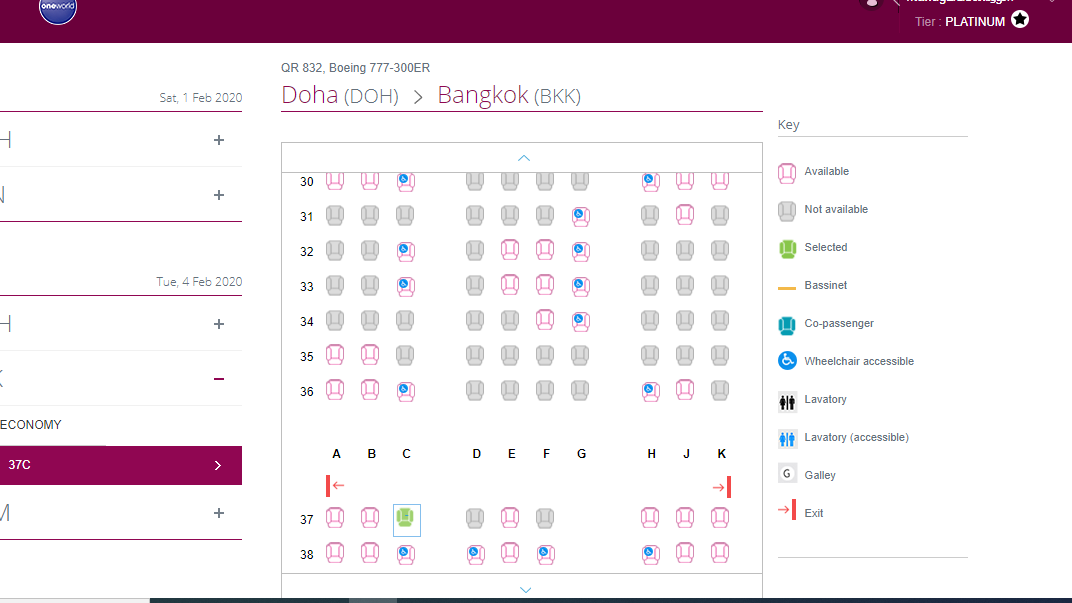Click the Lavatory (accessible) key icon
Viewport: 1072px width, 603px height.
pyautogui.click(x=787, y=439)
